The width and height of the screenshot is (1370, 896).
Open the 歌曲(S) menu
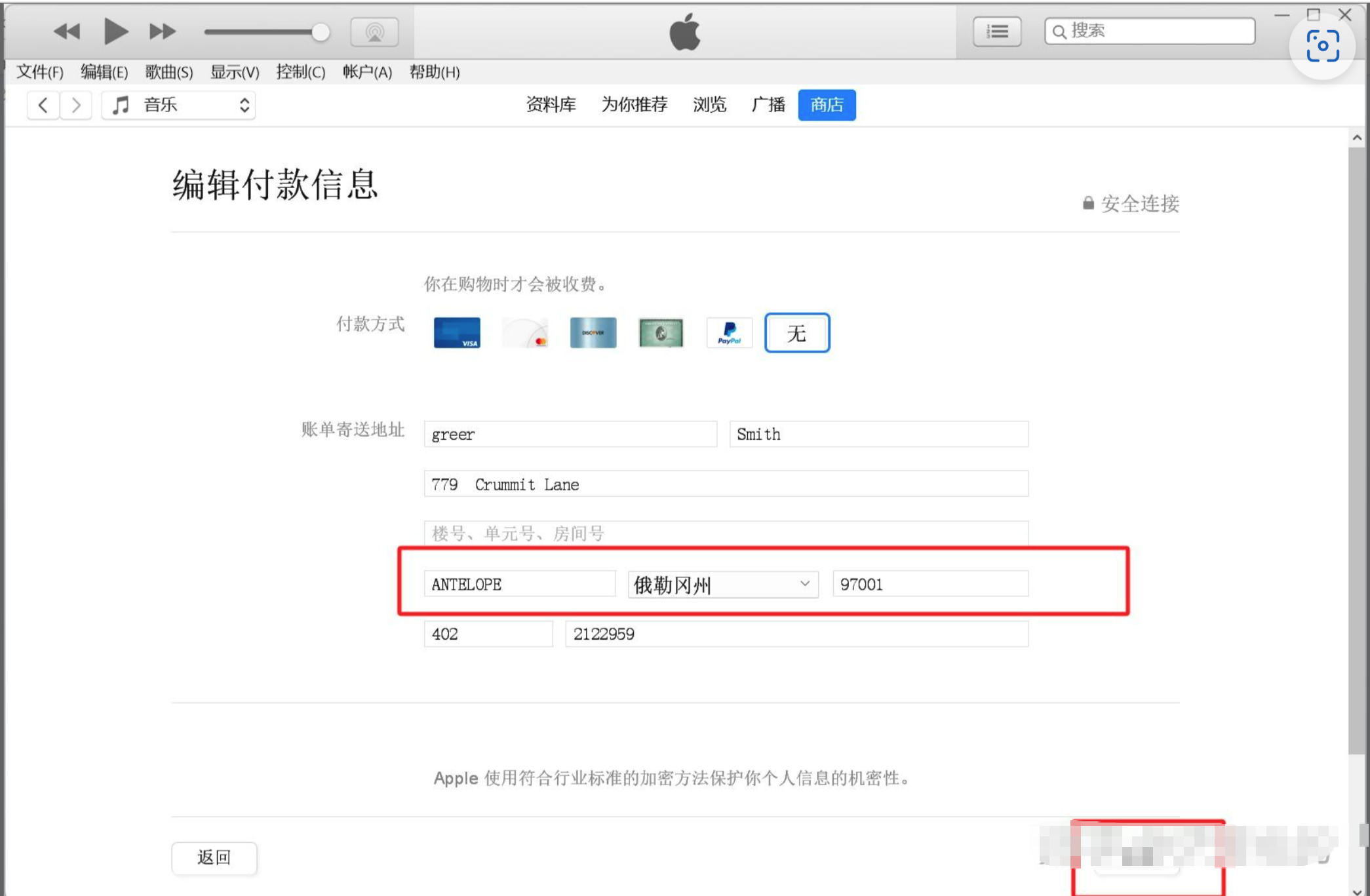(169, 72)
